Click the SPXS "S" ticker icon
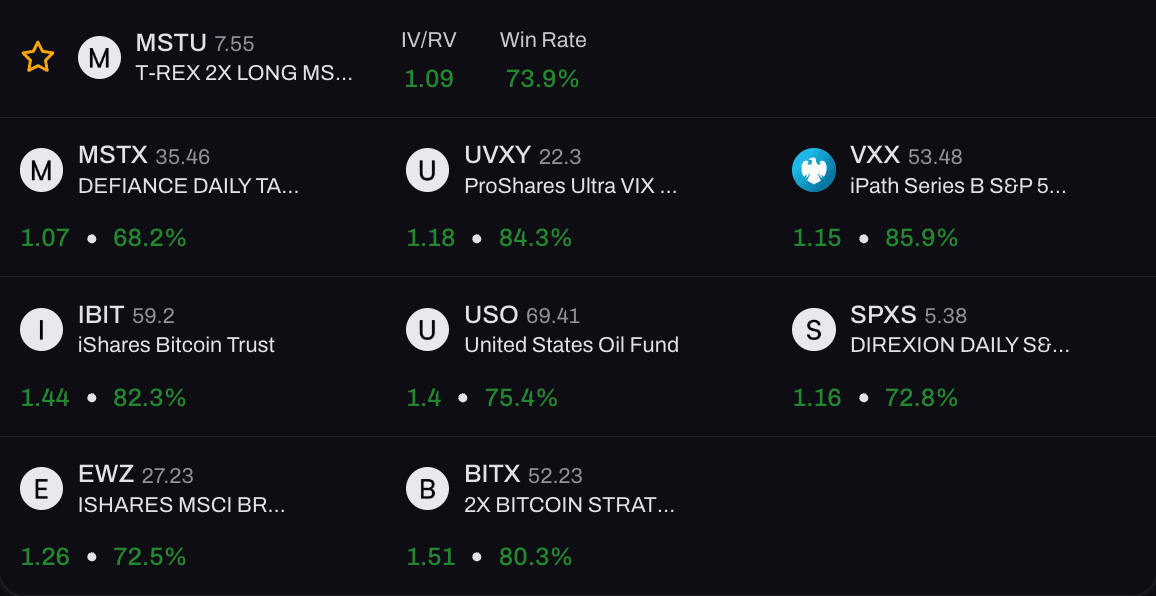Screen dimensions: 1156x596 [x=814, y=329]
